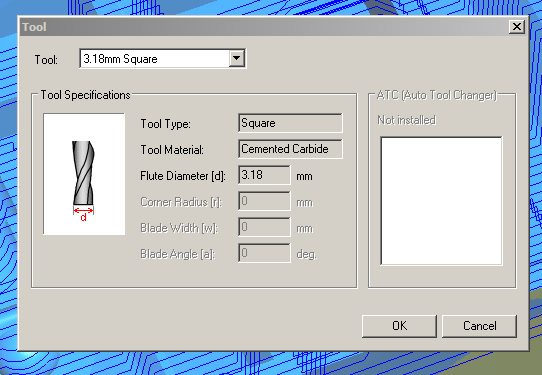Click the Tool Material label text
This screenshot has width=542, height=375.
pyautogui.click(x=172, y=150)
